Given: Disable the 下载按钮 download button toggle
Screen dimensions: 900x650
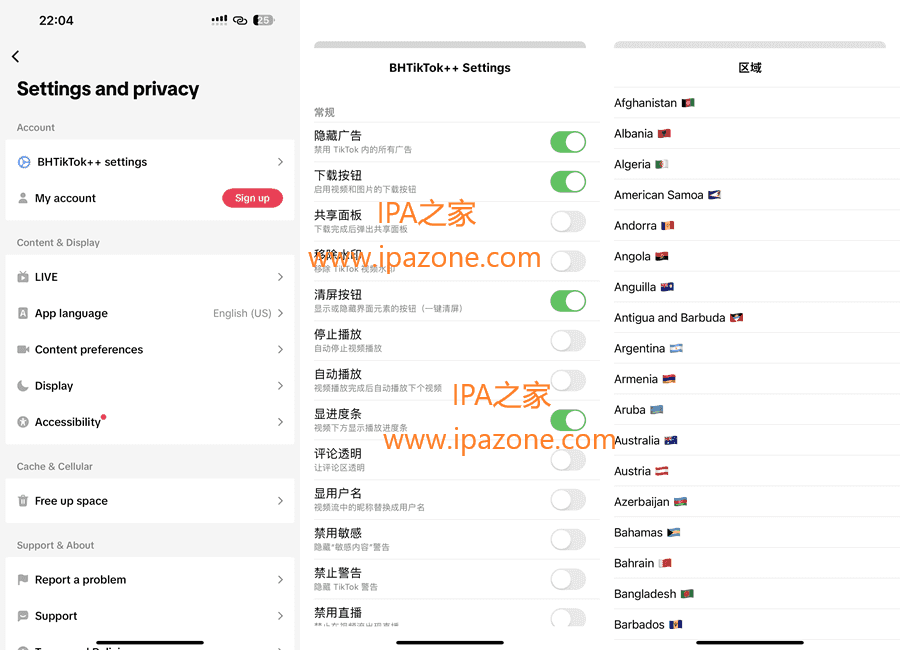Looking at the screenshot, I should [x=568, y=181].
